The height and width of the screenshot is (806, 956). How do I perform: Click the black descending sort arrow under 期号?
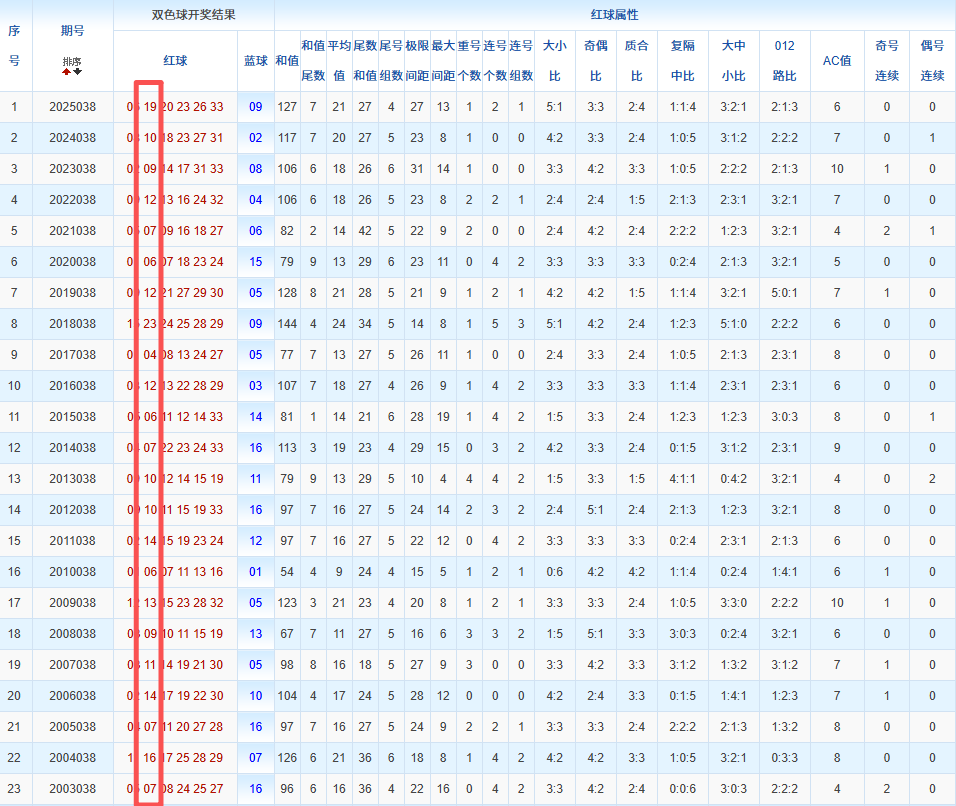pos(78,72)
